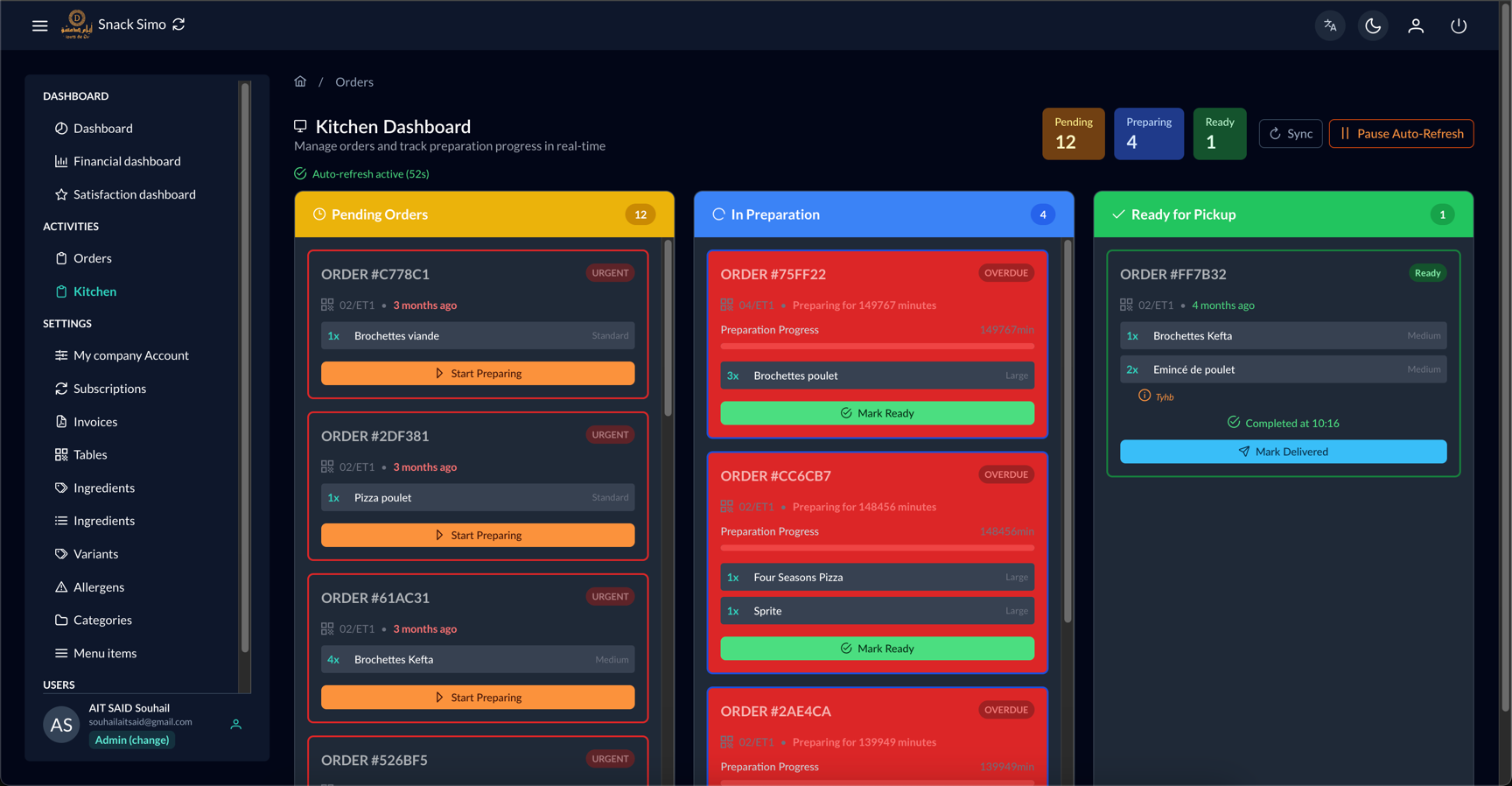This screenshot has height=786, width=1512.
Task: Click Ready badge on order #FF7B32
Action: [x=1427, y=273]
